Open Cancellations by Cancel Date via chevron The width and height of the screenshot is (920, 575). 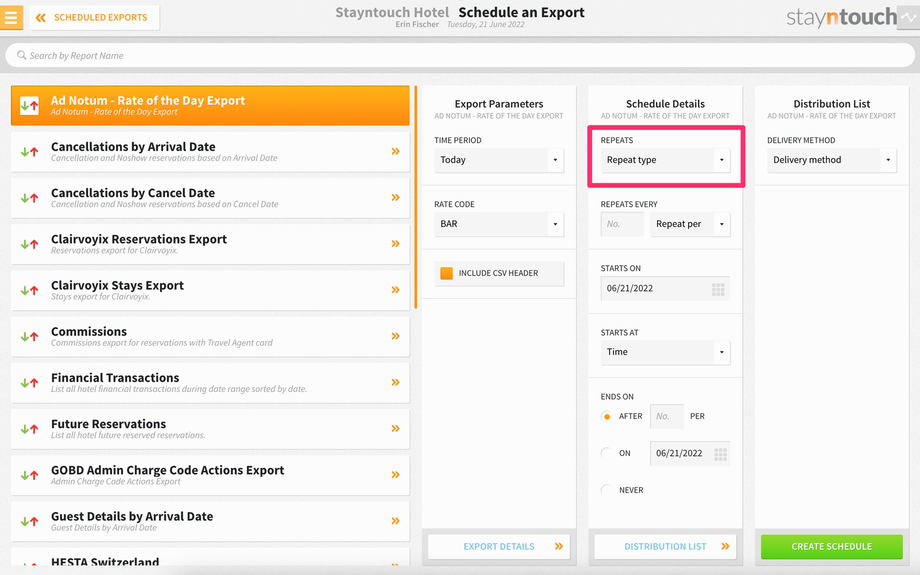coord(395,198)
